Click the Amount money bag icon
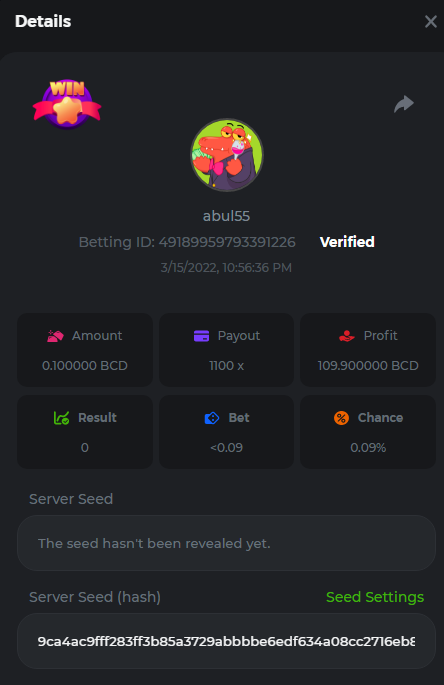444x685 pixels. point(56,336)
